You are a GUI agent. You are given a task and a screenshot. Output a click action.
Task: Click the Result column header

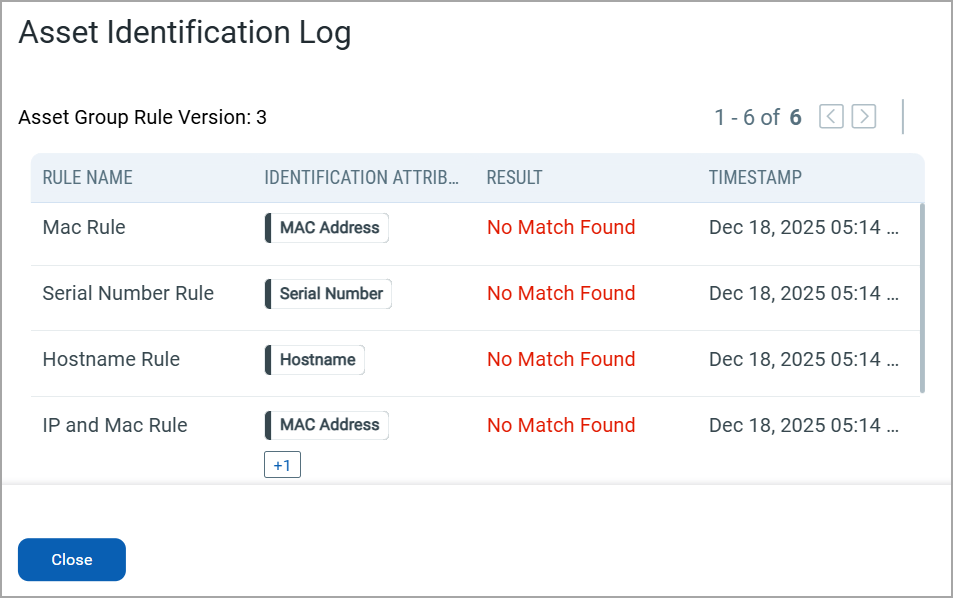pos(514,177)
